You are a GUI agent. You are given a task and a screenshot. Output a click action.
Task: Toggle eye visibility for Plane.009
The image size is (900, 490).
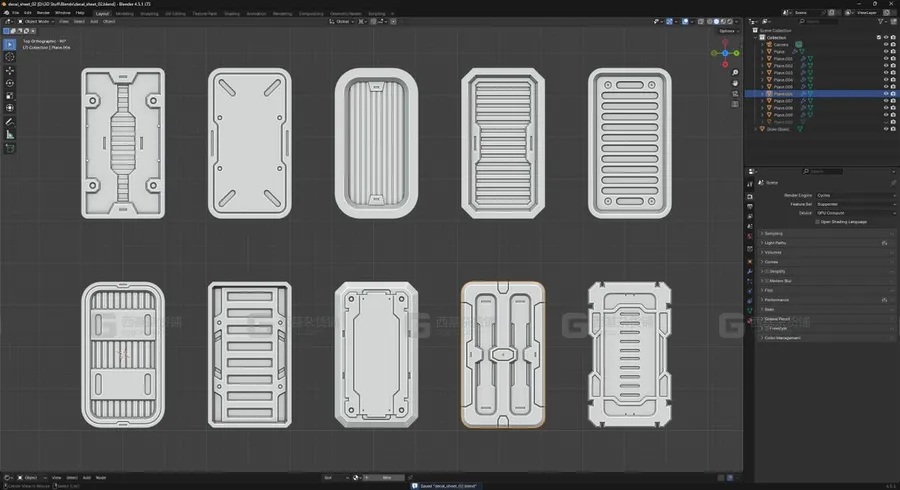coord(886,115)
